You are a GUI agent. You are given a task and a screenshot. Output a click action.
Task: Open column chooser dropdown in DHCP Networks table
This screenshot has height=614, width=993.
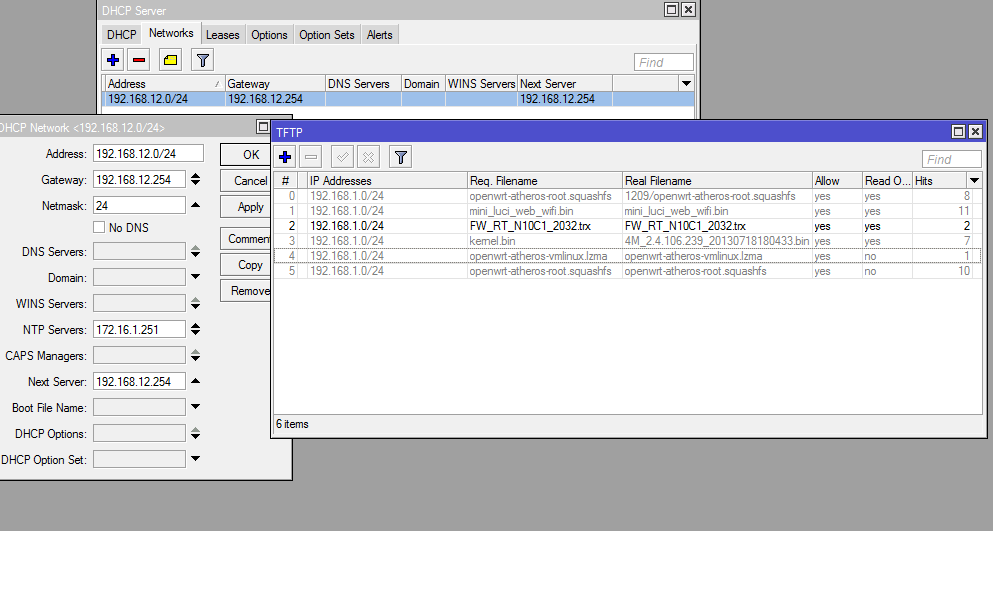pos(686,84)
